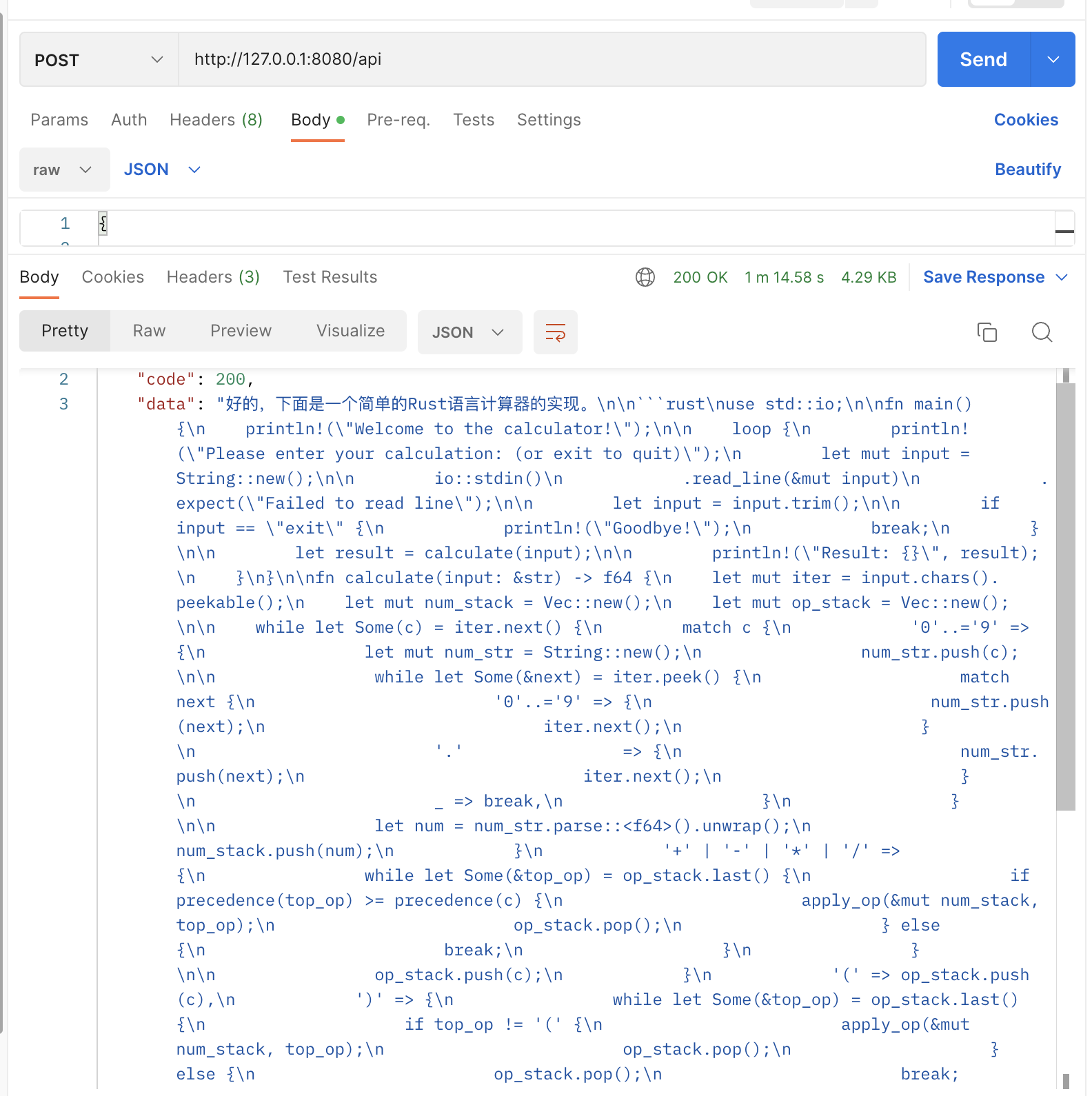Viewport: 1092px width, 1096px height.
Task: Switch to the Auth tab
Action: point(129,120)
